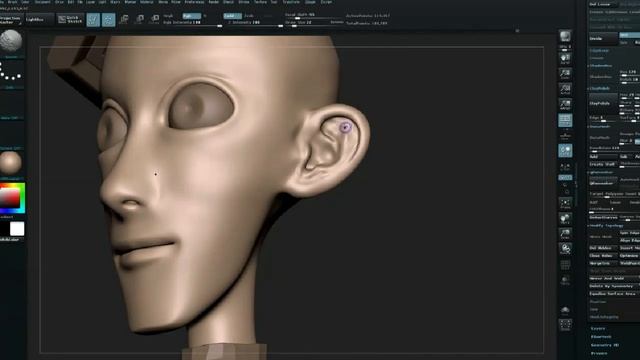Image resolution: width=640 pixels, height=360 pixels.
Task: Toggle Persp perspective view
Action: [565, 120]
